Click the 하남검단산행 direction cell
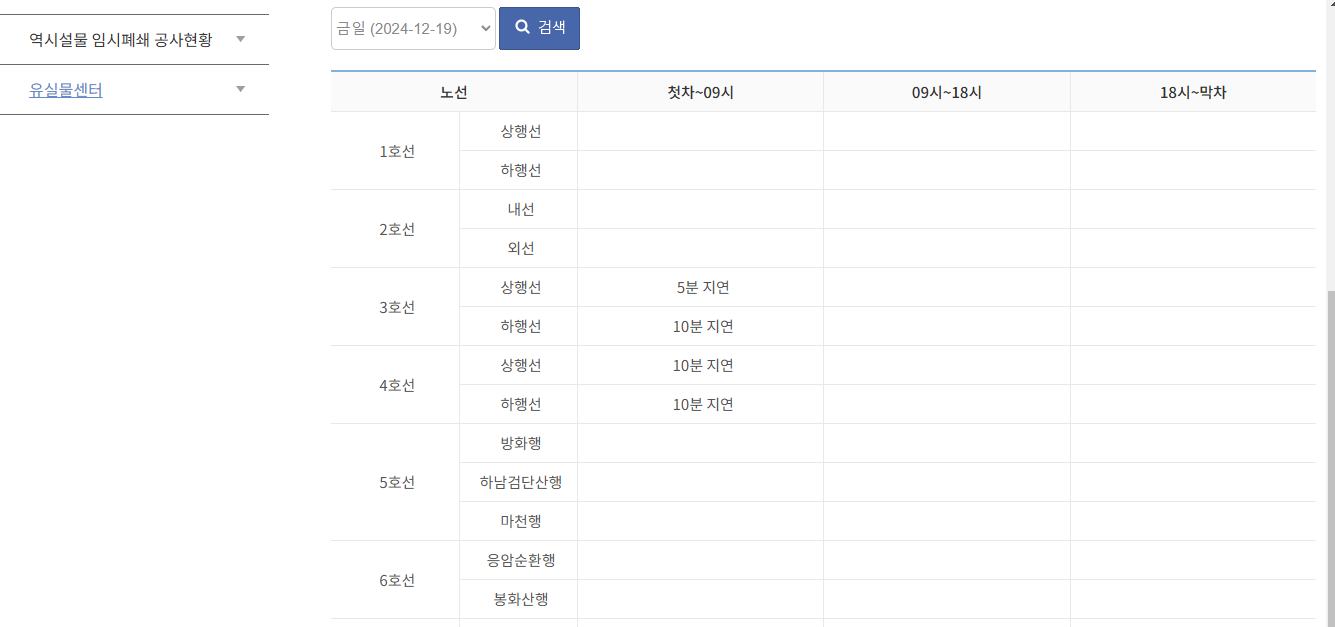1335x627 pixels. click(x=520, y=482)
